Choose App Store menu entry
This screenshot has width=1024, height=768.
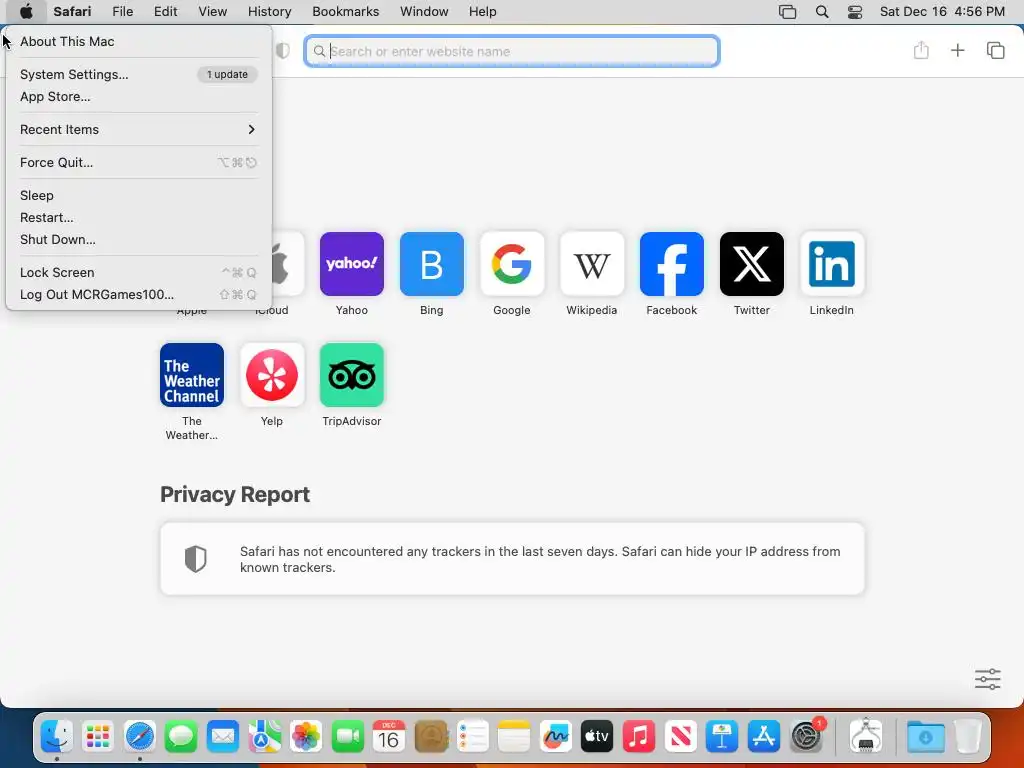[138, 97]
